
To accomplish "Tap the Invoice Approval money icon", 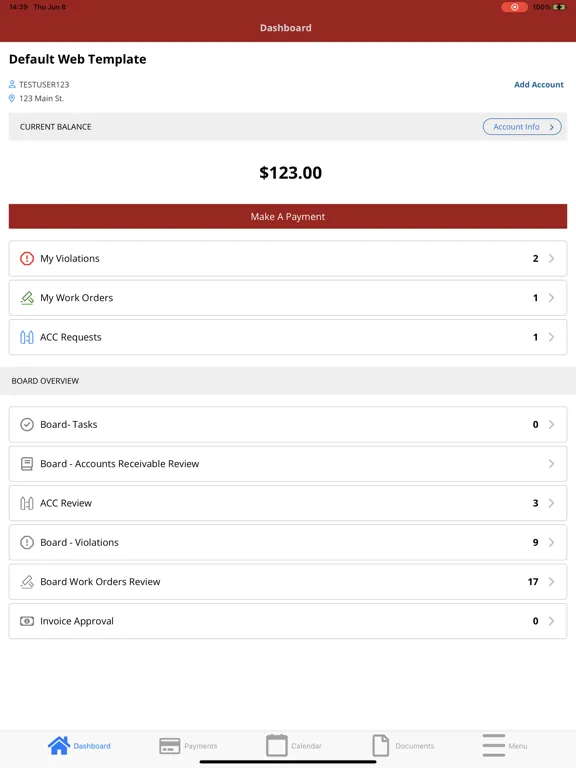I will [x=26, y=621].
